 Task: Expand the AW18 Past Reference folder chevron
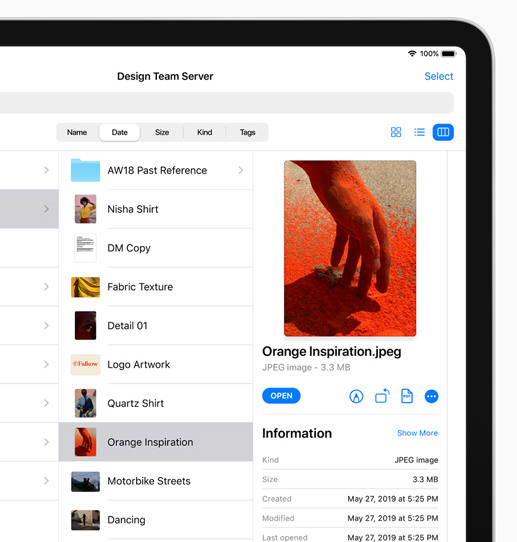click(241, 170)
